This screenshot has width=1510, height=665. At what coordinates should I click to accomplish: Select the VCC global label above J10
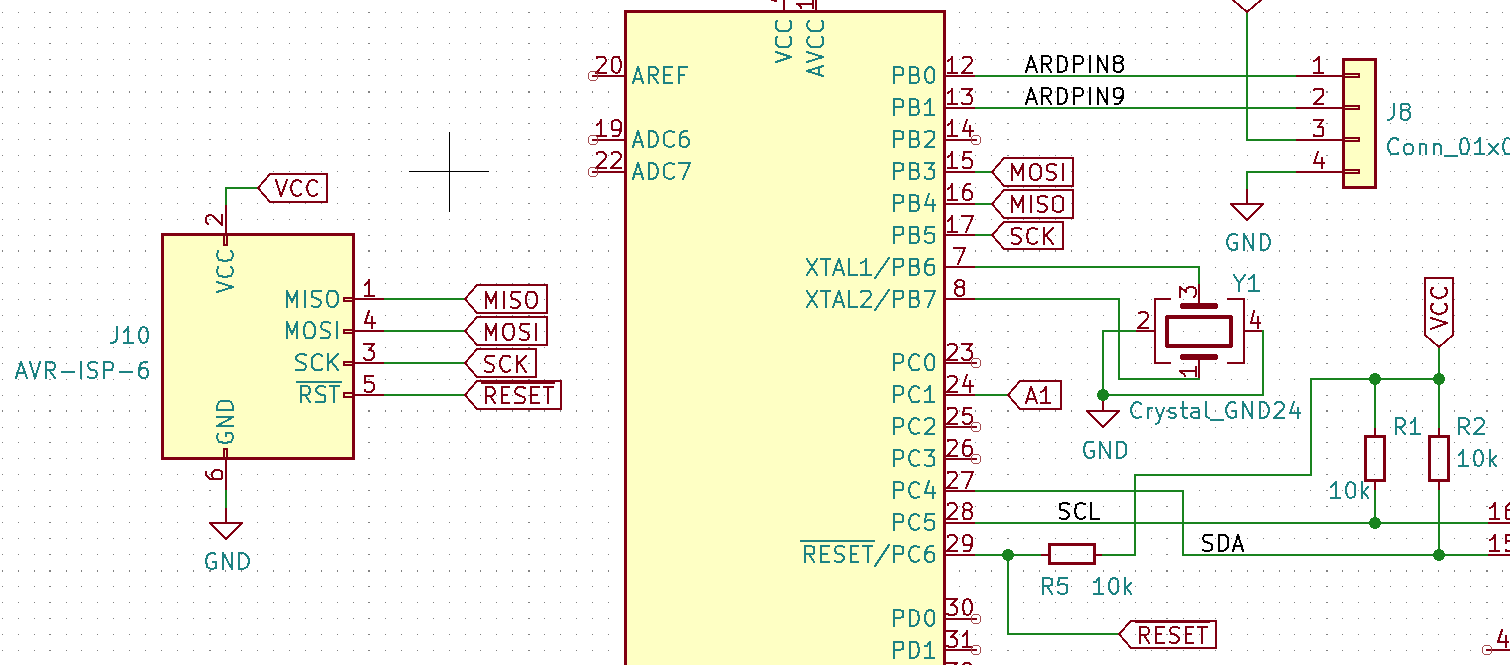click(293, 188)
